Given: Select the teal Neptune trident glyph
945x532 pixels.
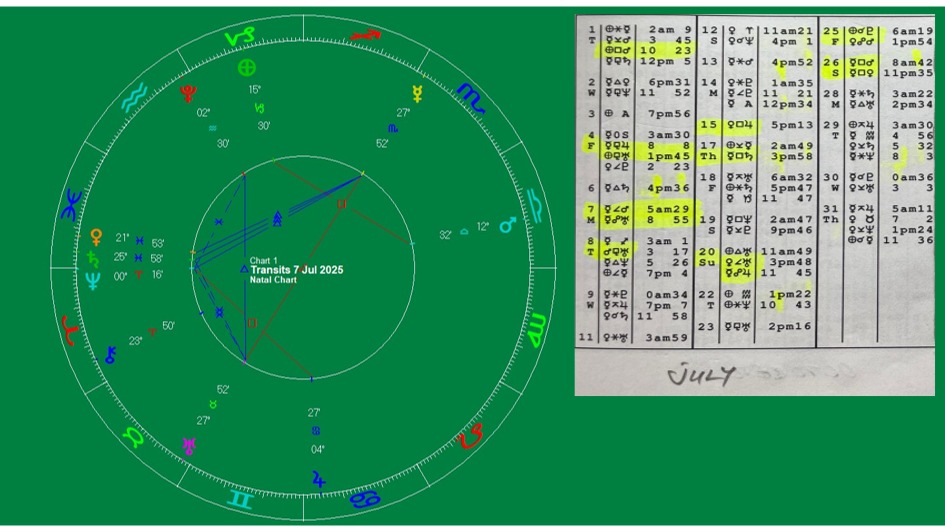Looking at the screenshot, I should 93,281.
